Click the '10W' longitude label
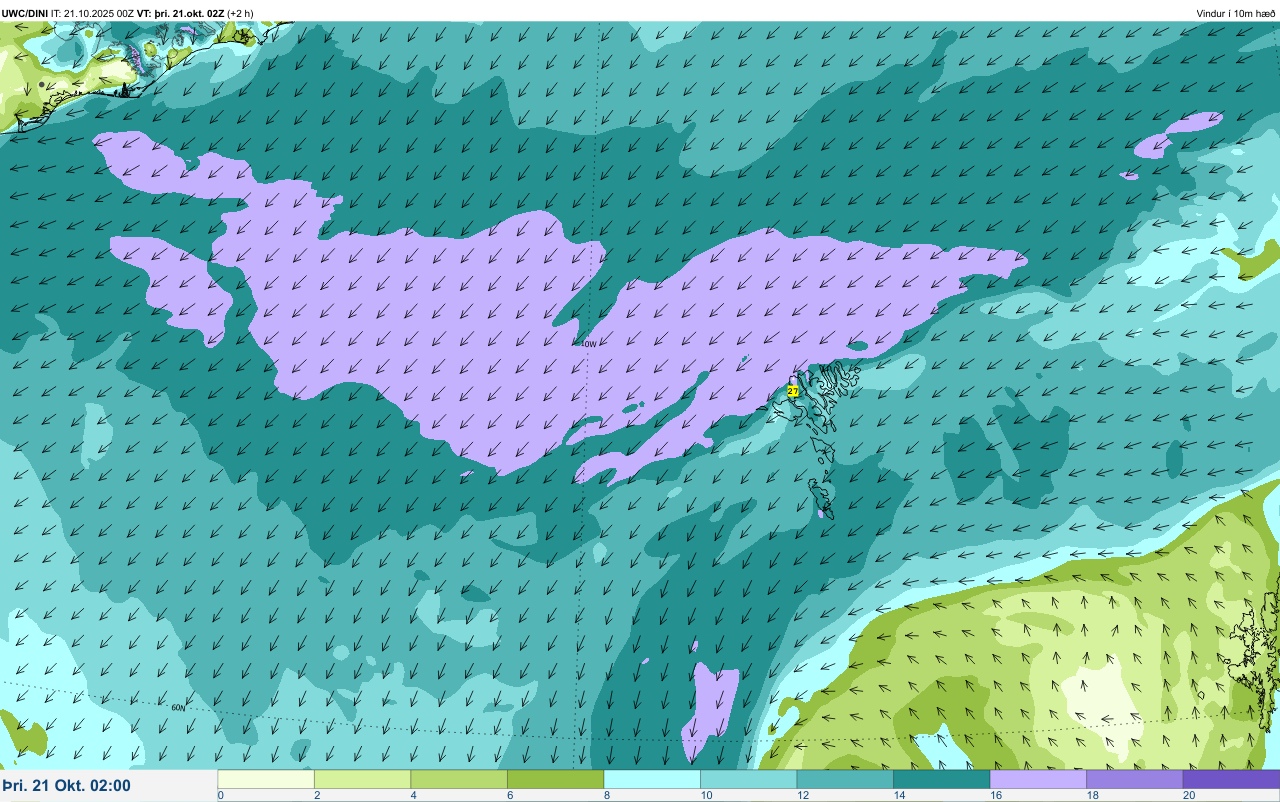Screen dimensions: 1280x802 pos(589,344)
